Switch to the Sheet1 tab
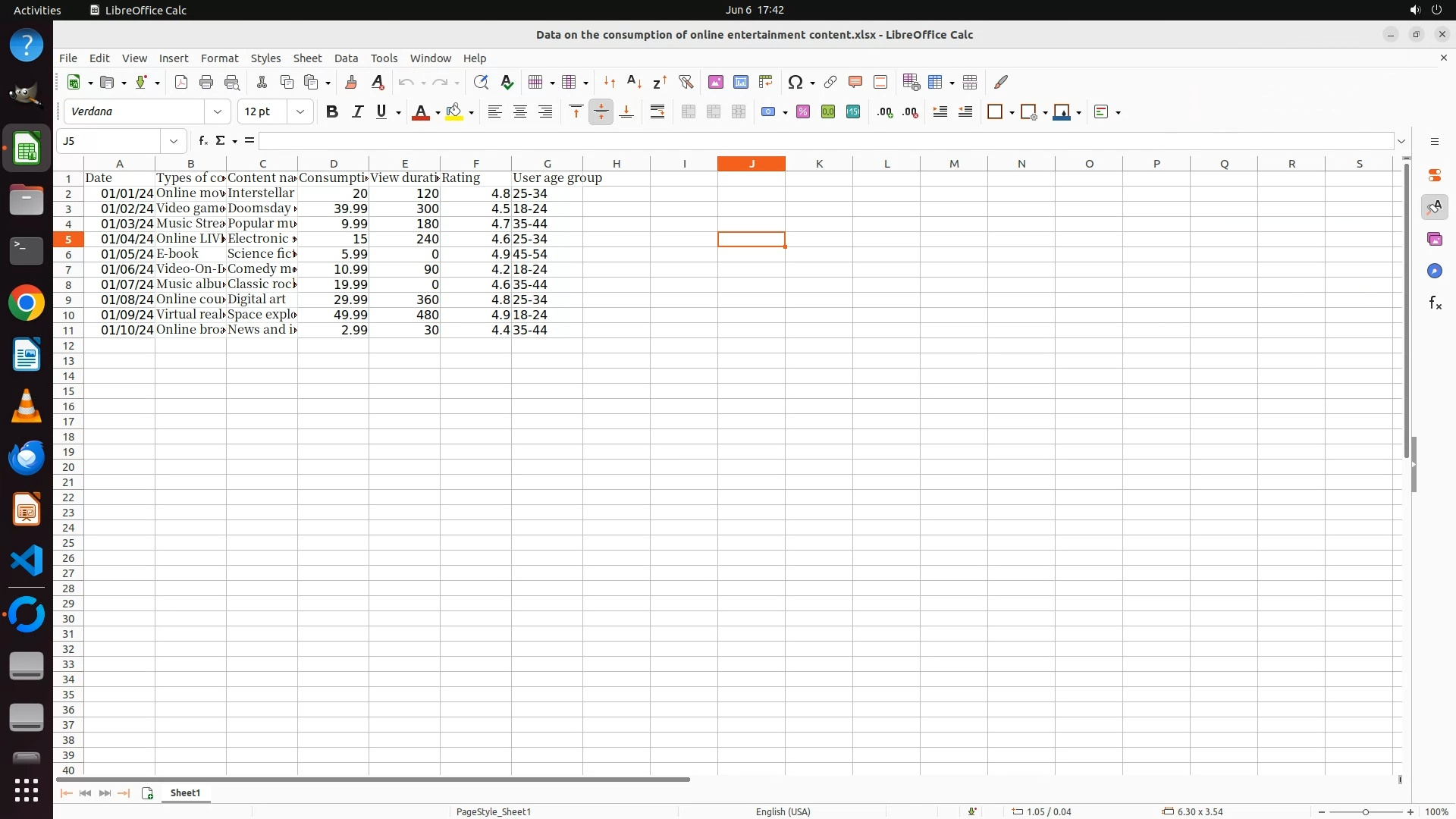 (x=185, y=792)
